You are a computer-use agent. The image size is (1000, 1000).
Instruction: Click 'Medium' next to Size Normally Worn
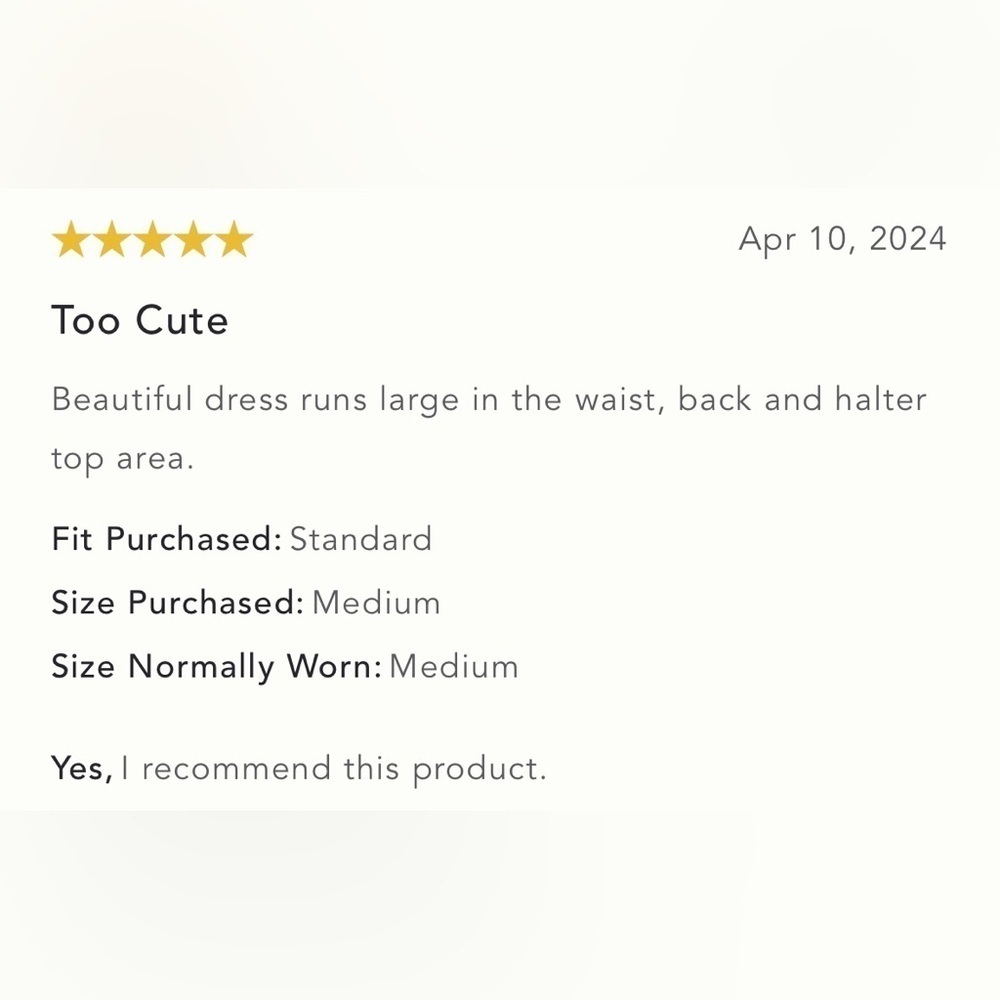pos(454,666)
